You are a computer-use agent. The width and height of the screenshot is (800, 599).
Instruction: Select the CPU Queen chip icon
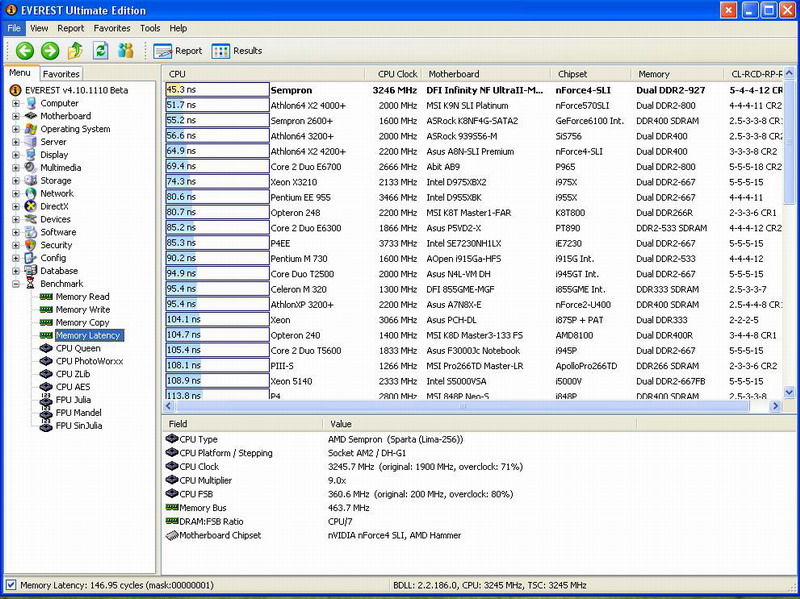coord(46,348)
